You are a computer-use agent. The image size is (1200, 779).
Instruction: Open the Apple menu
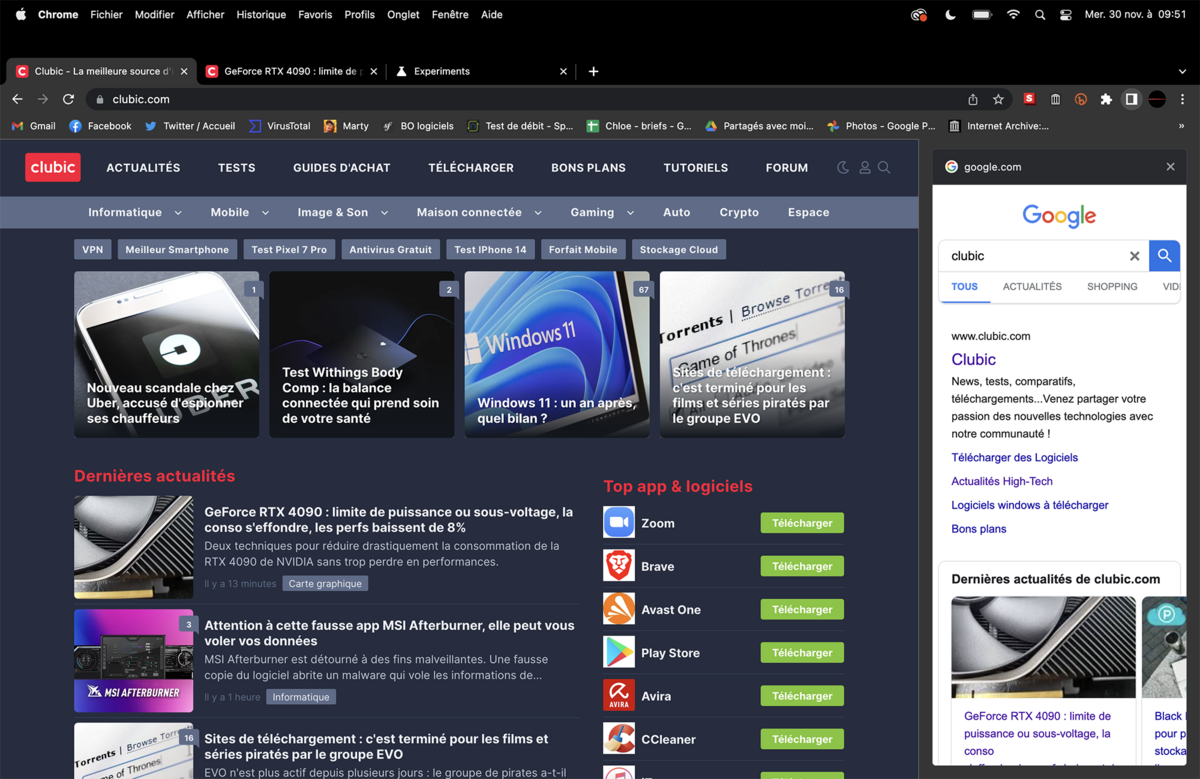(x=20, y=15)
